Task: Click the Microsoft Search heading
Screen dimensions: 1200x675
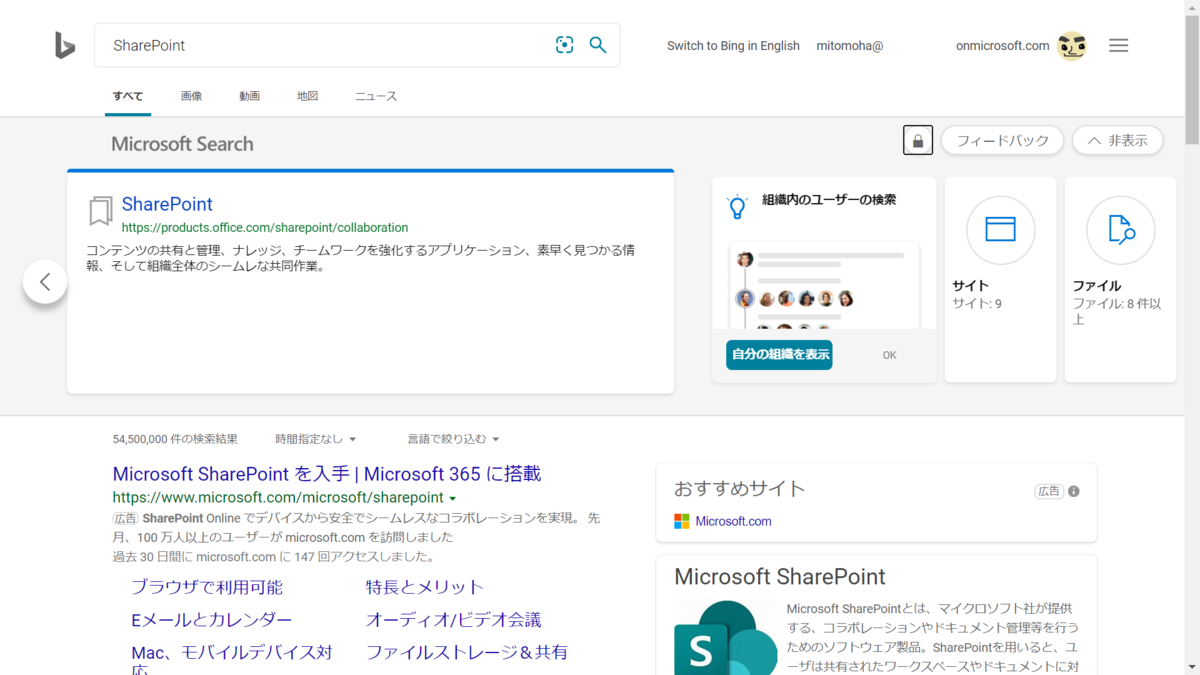Action: [182, 144]
